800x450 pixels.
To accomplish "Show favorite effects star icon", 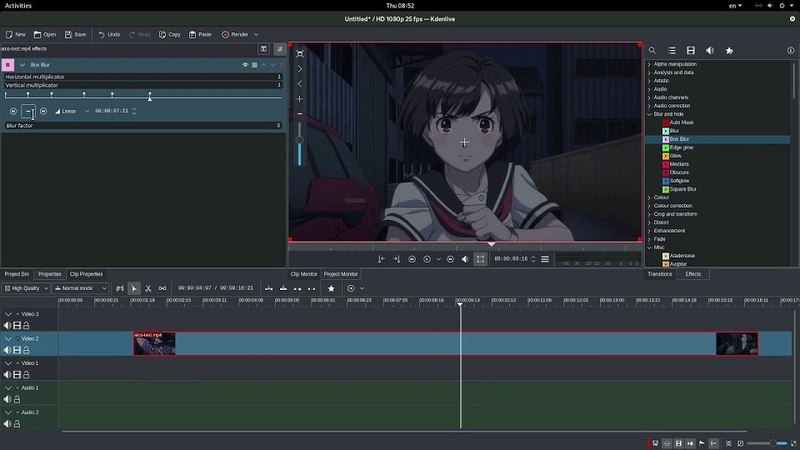I will pyautogui.click(x=729, y=51).
